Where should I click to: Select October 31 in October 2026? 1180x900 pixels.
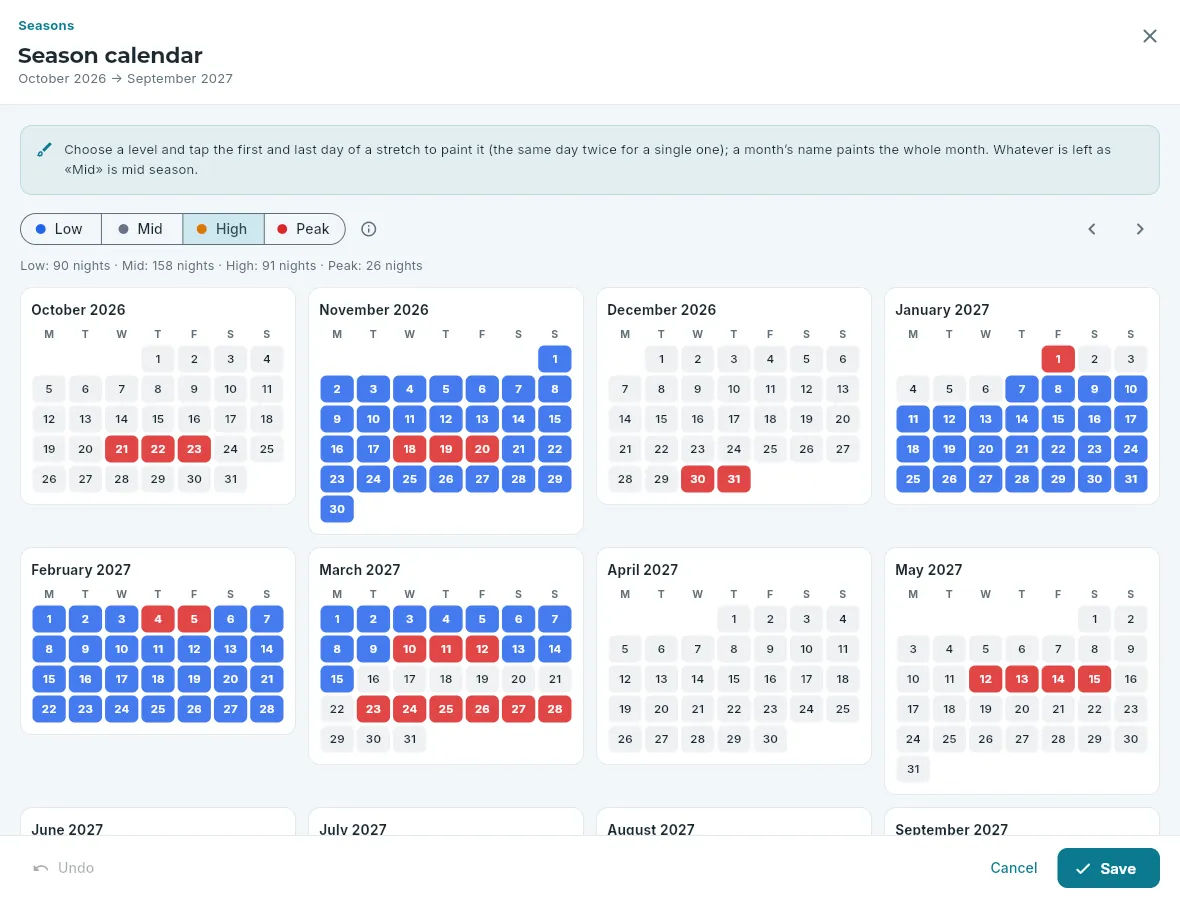point(230,479)
